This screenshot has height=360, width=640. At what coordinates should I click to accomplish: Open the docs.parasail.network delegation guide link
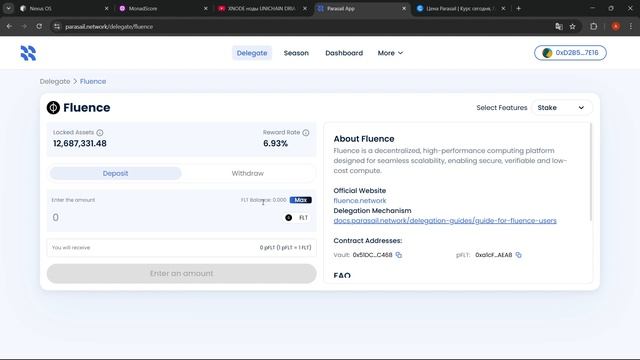click(445, 220)
